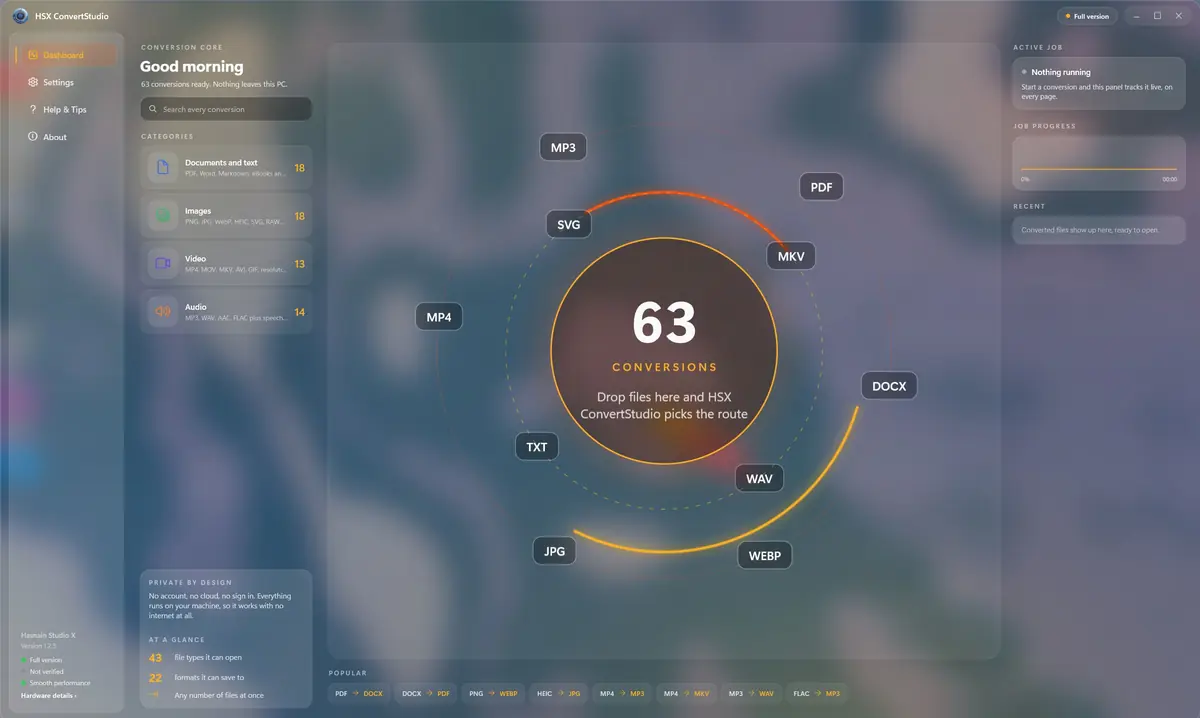Open the Images category
The image size is (1200, 718).
226,216
